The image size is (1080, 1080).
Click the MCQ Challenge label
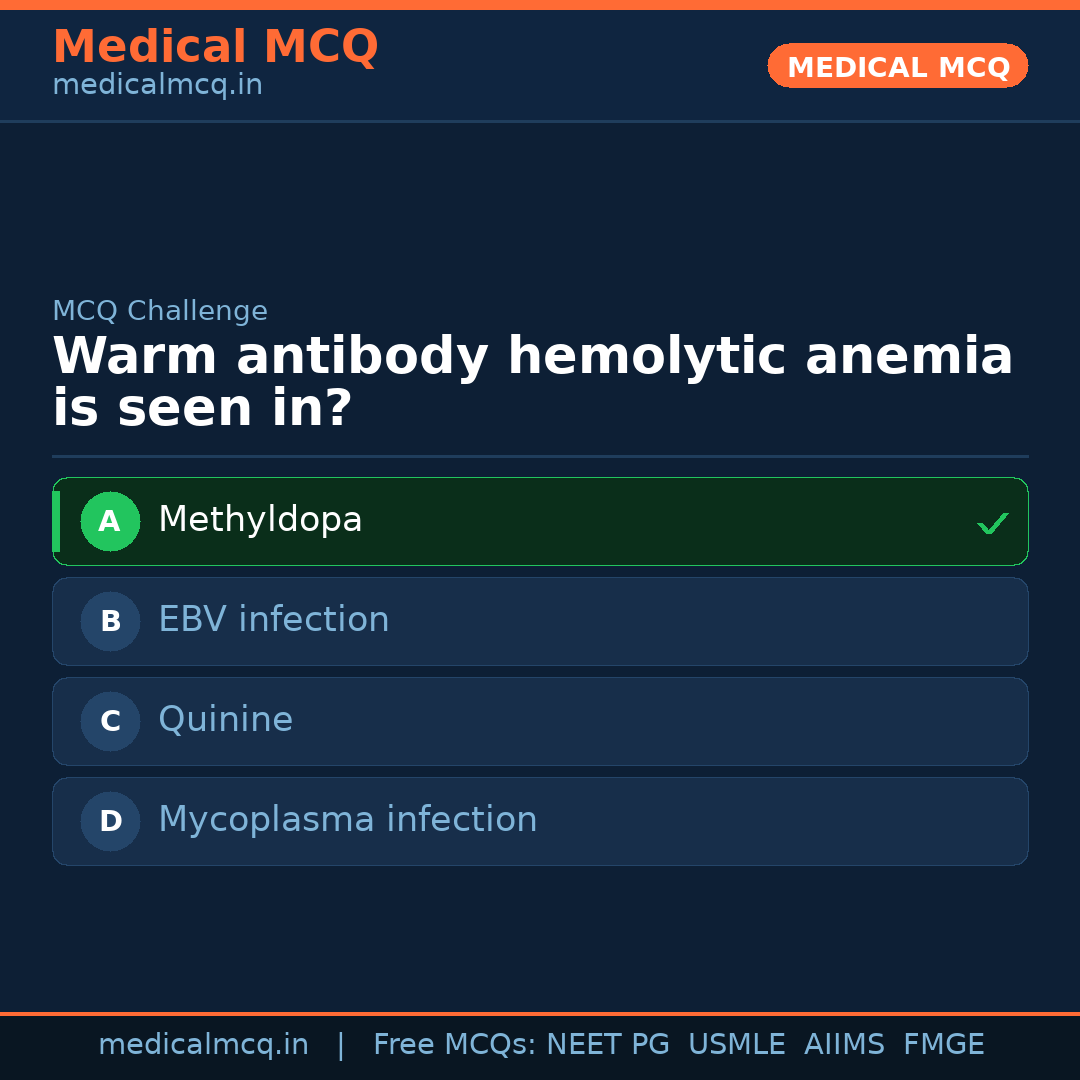coord(160,311)
